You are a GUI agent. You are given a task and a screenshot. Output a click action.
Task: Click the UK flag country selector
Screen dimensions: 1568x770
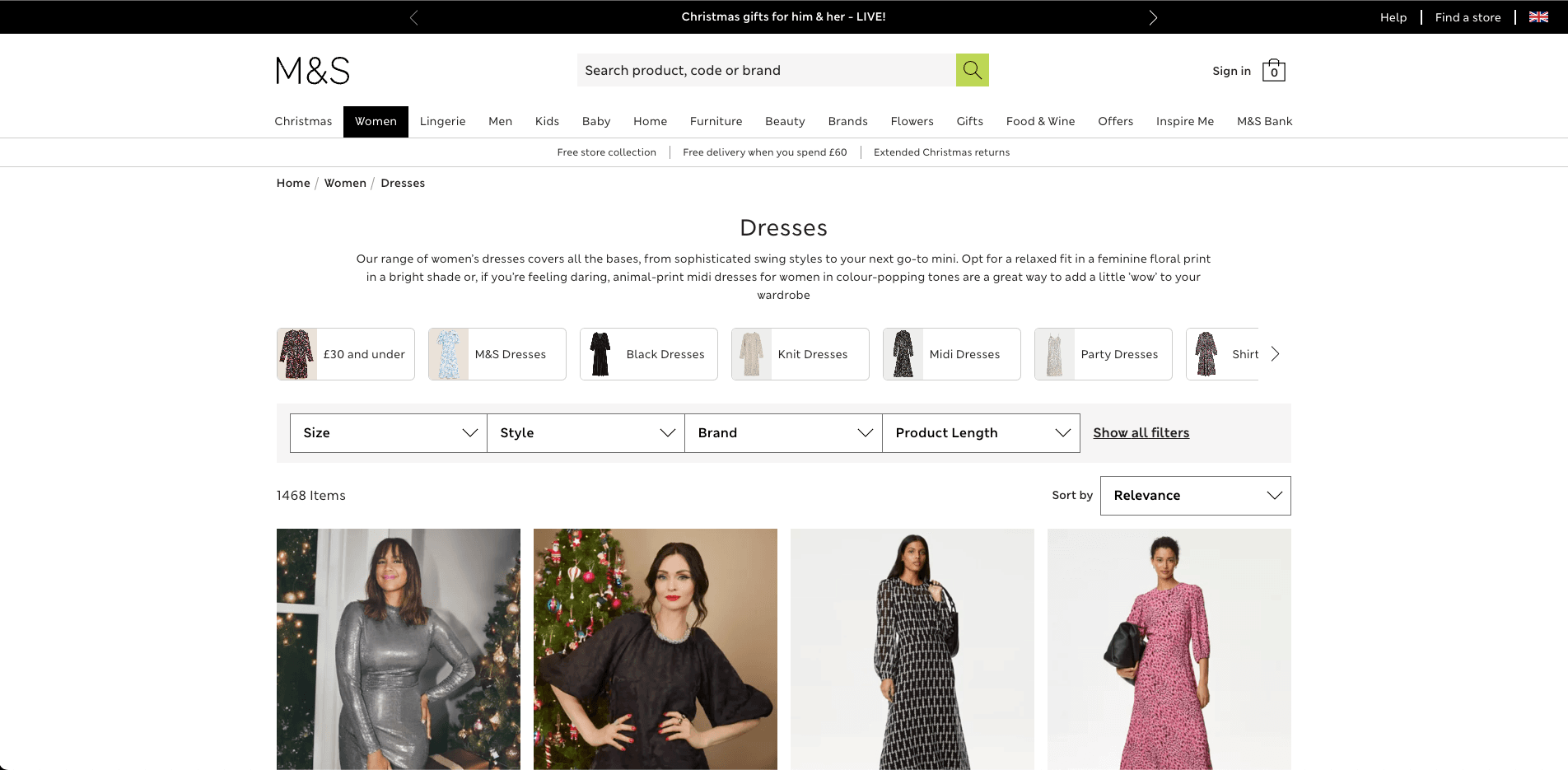click(x=1538, y=16)
